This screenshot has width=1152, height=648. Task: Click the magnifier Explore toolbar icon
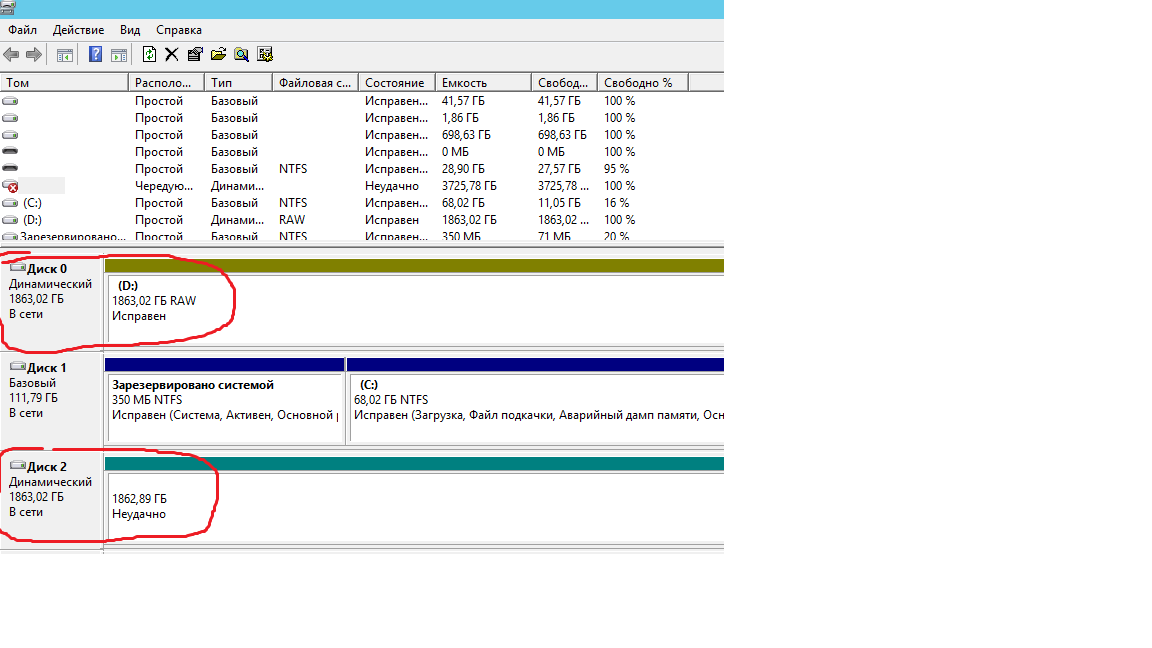point(241,55)
